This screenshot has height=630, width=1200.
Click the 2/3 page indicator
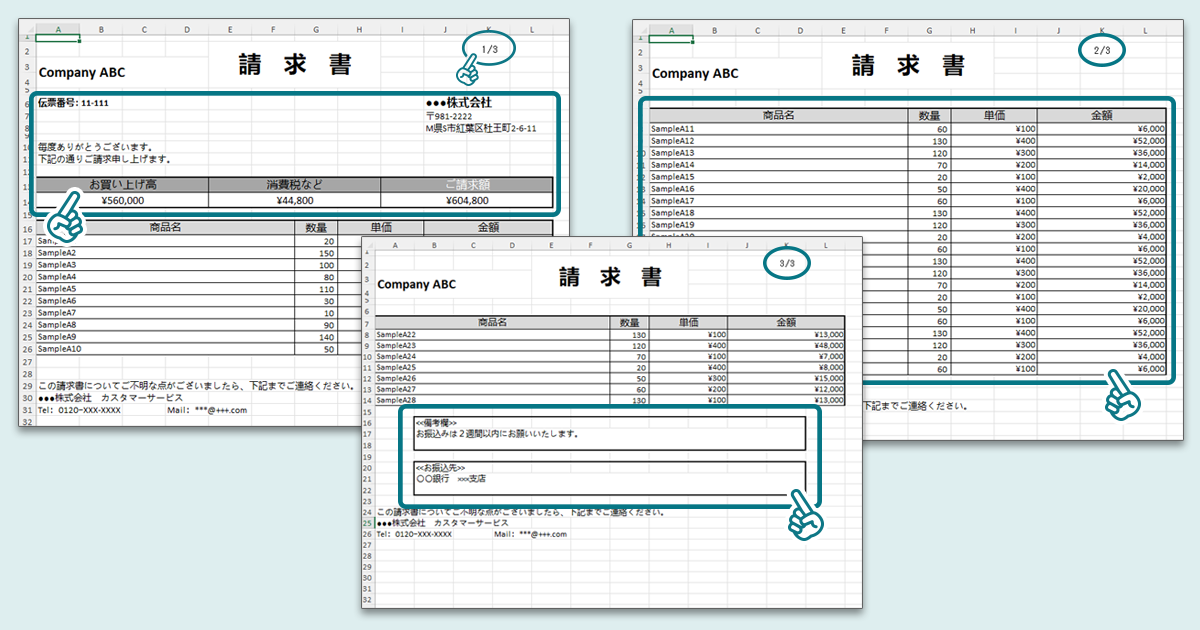pos(1103,50)
